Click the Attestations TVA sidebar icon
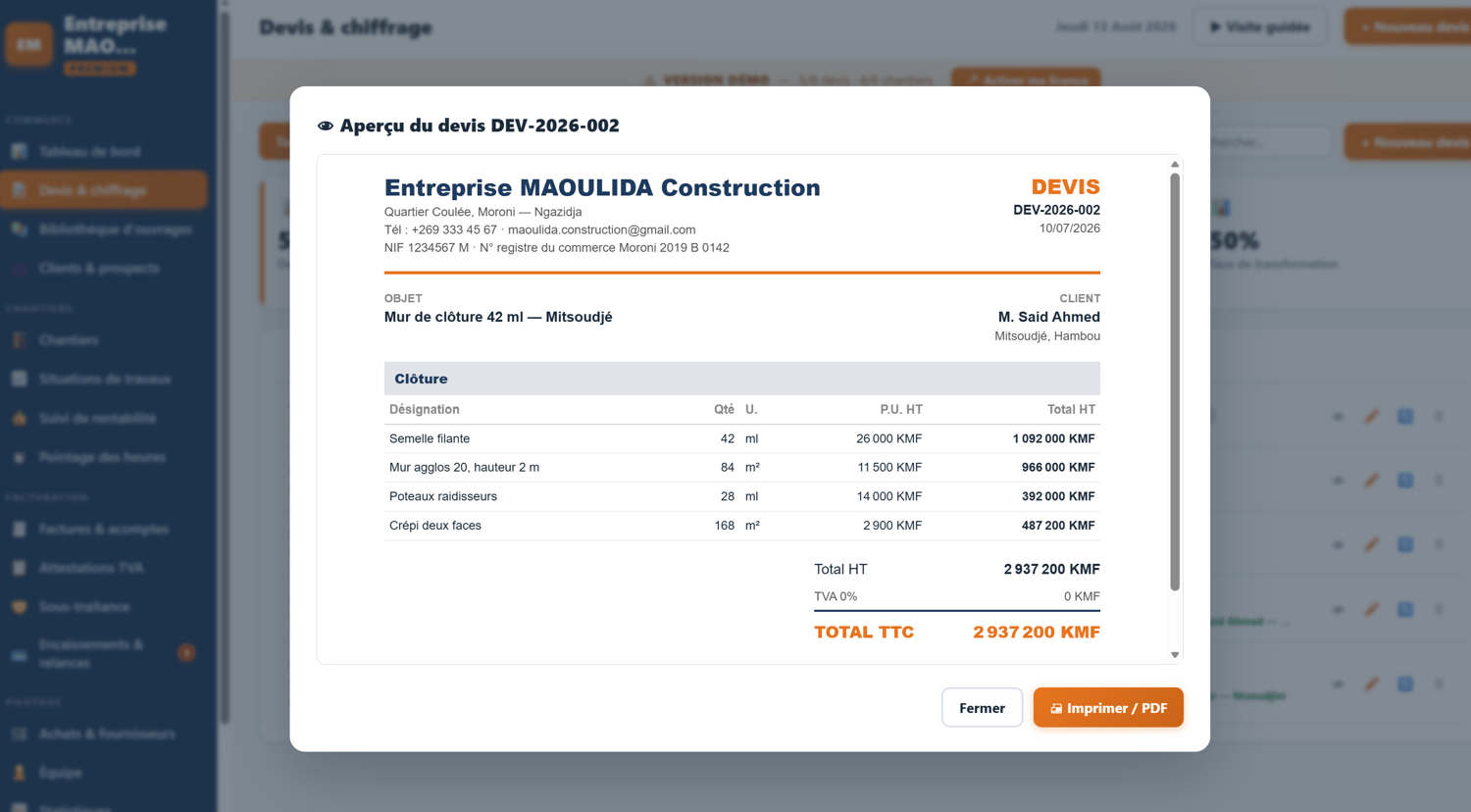Image resolution: width=1471 pixels, height=812 pixels. (19, 568)
